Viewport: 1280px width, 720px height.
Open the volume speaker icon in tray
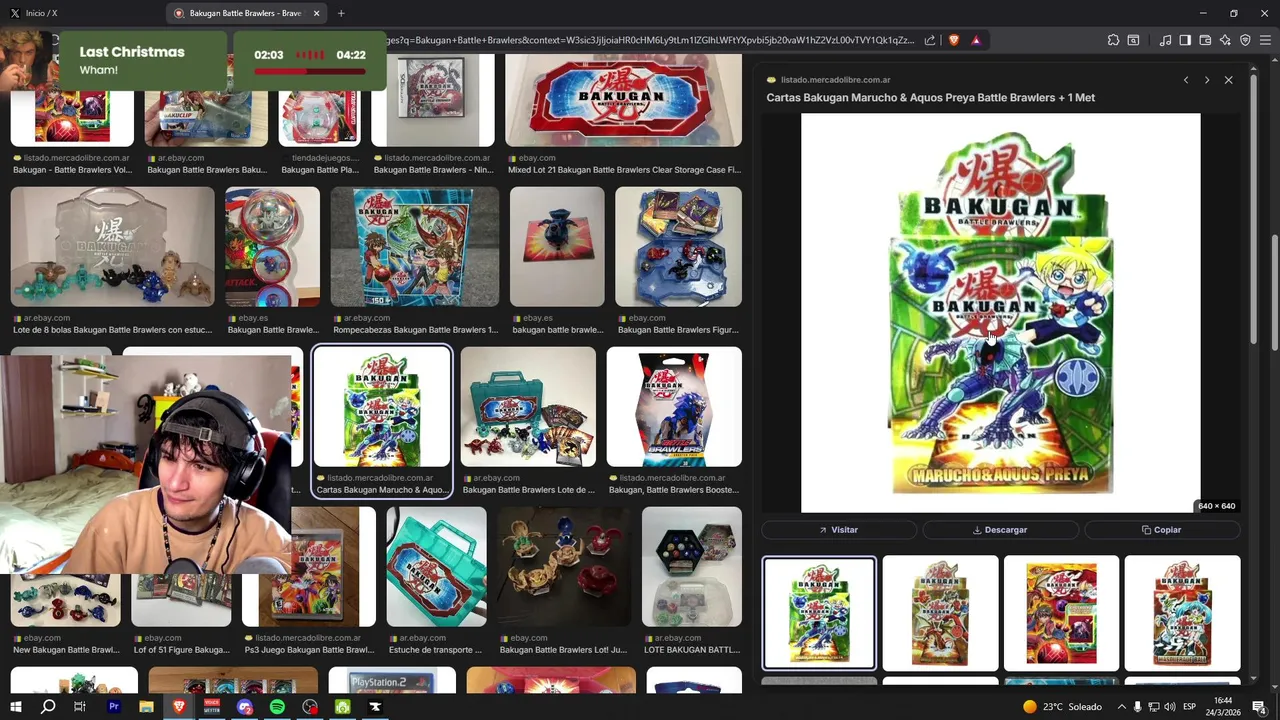tap(1169, 707)
